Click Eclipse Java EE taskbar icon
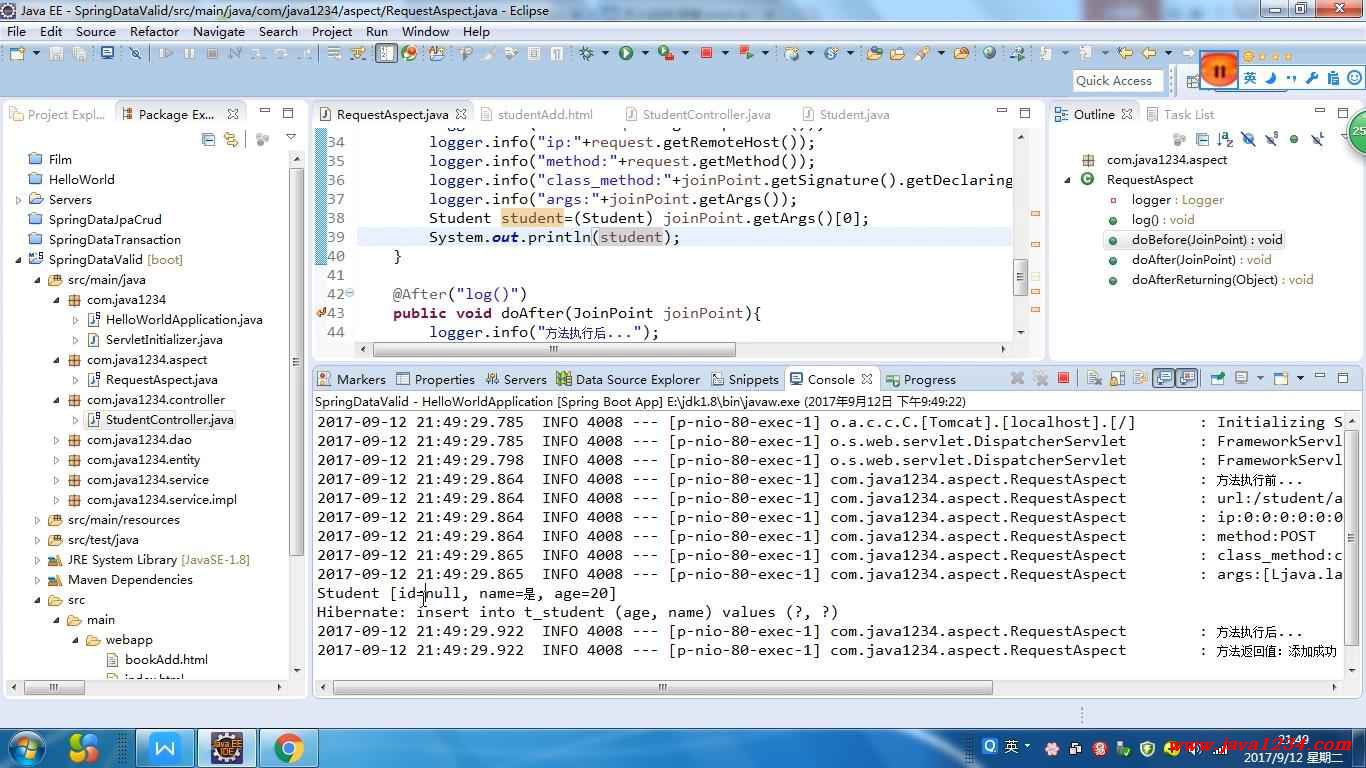The width and height of the screenshot is (1366, 768). pyautogui.click(x=227, y=747)
